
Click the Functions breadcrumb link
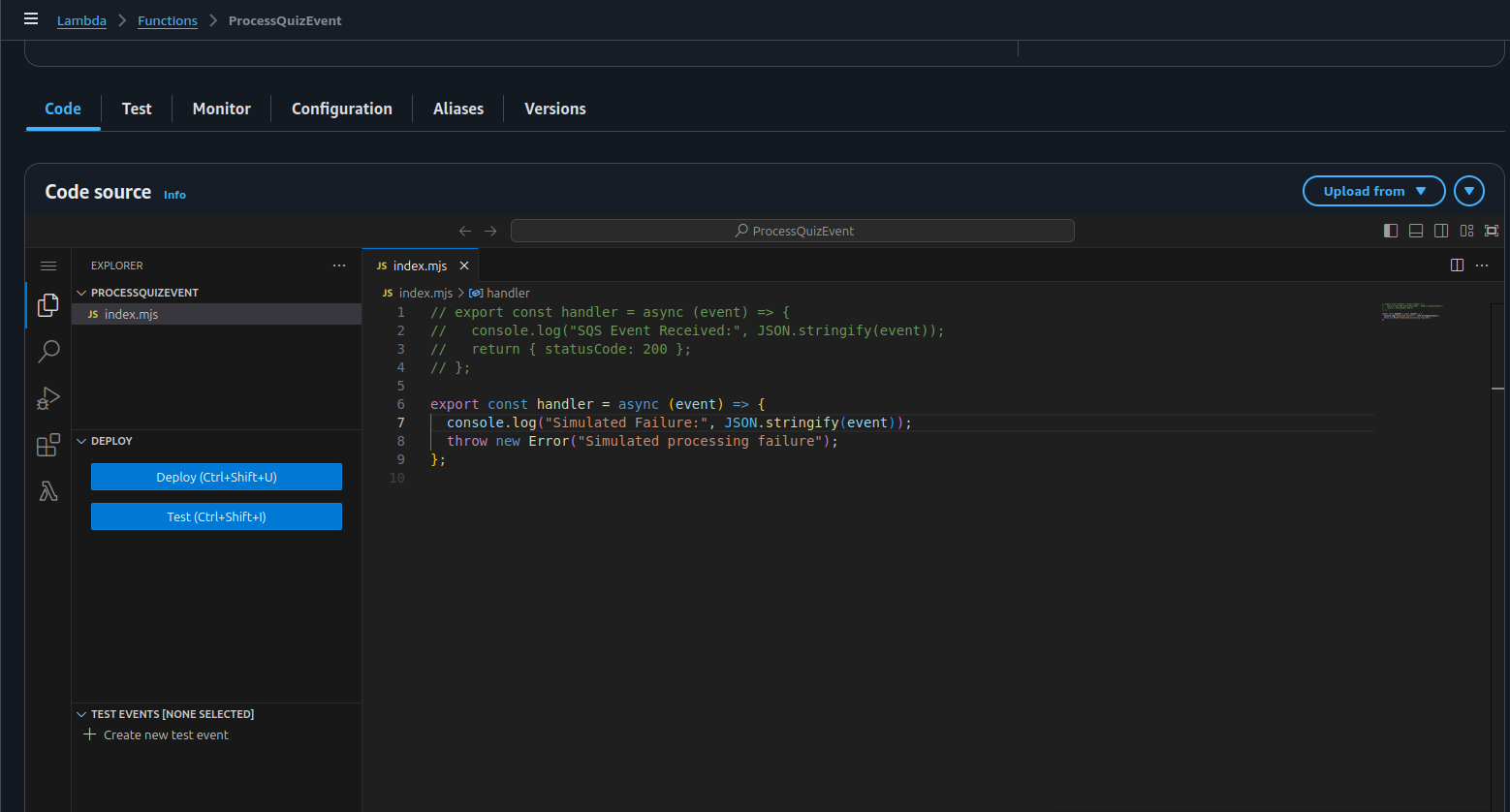pos(167,20)
